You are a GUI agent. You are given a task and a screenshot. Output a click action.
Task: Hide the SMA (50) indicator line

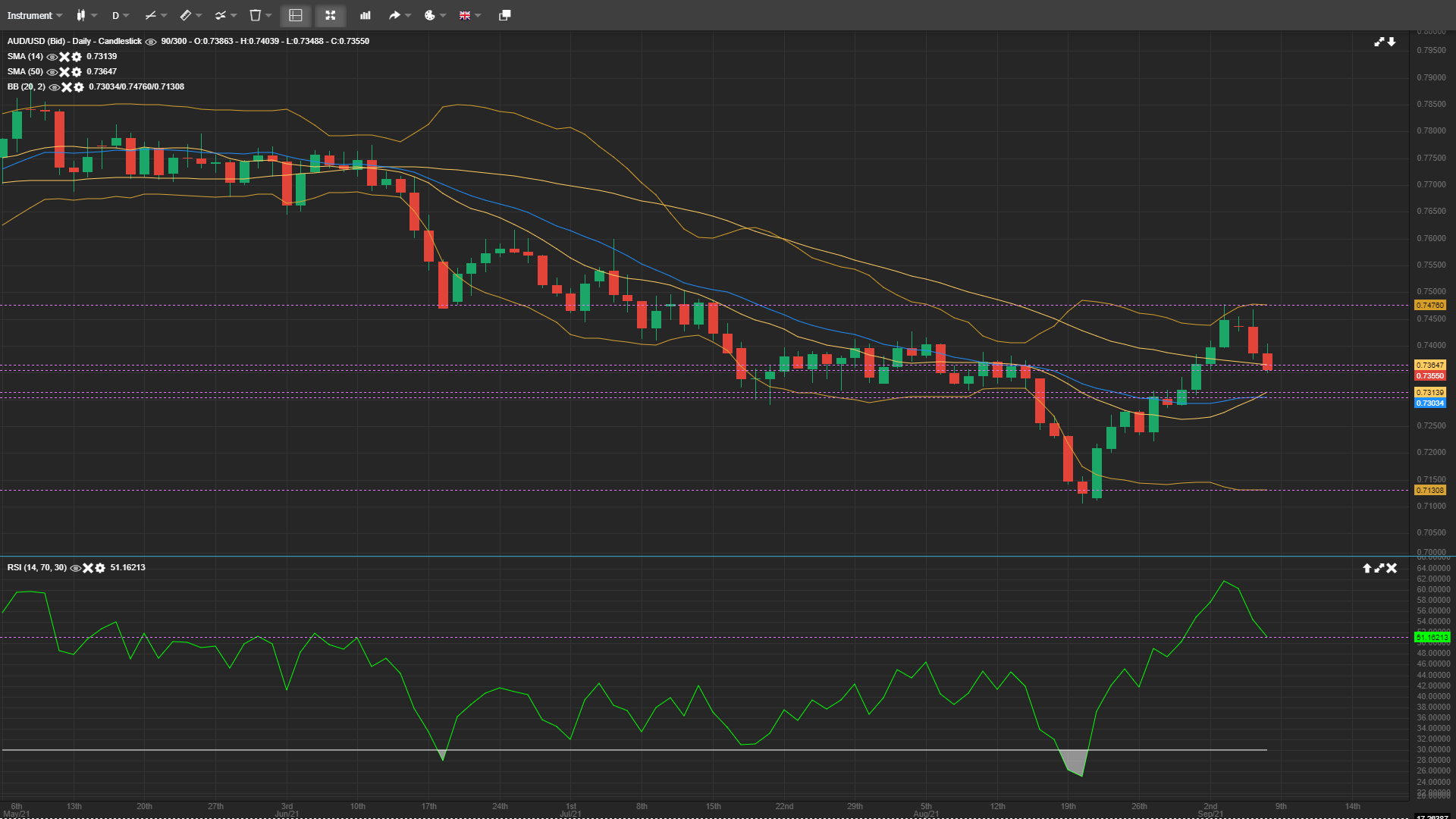coord(52,72)
